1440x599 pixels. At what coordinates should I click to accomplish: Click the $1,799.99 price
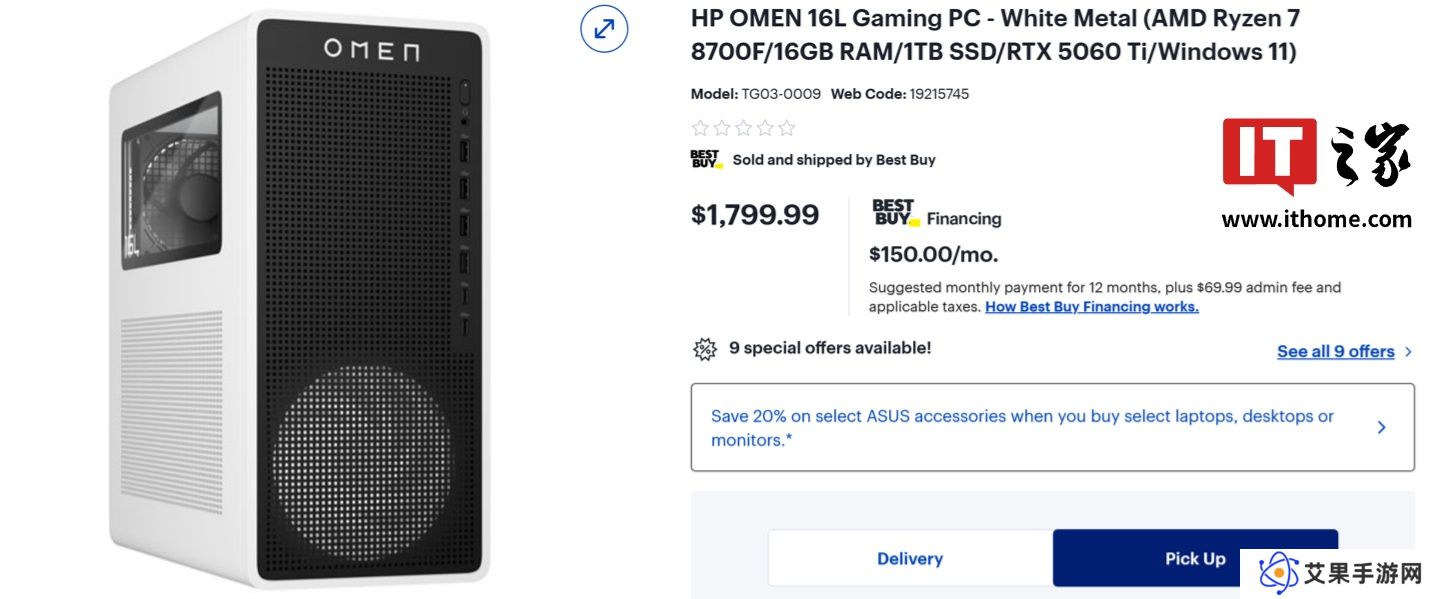point(755,214)
